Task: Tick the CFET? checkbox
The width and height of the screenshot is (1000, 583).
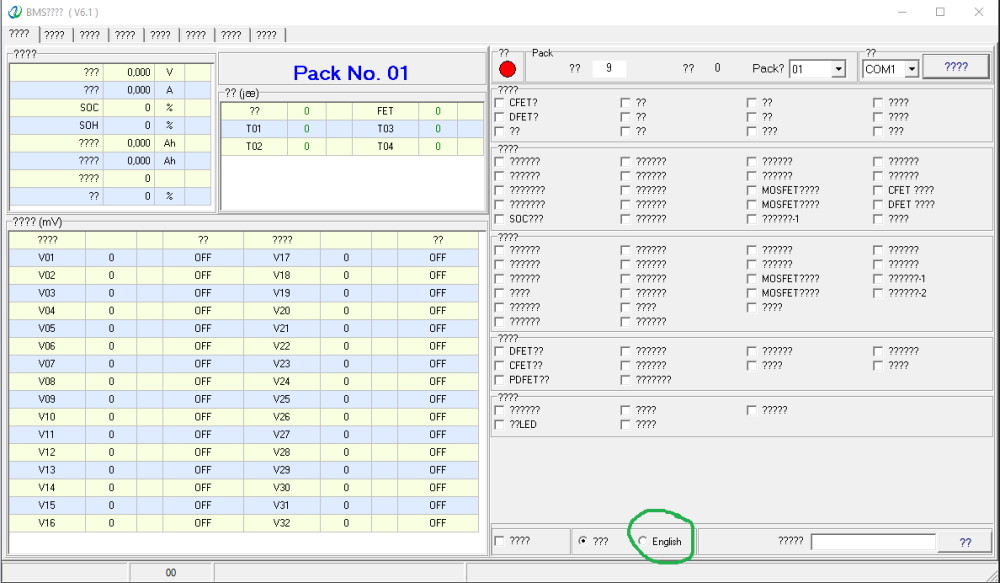Action: coord(499,103)
